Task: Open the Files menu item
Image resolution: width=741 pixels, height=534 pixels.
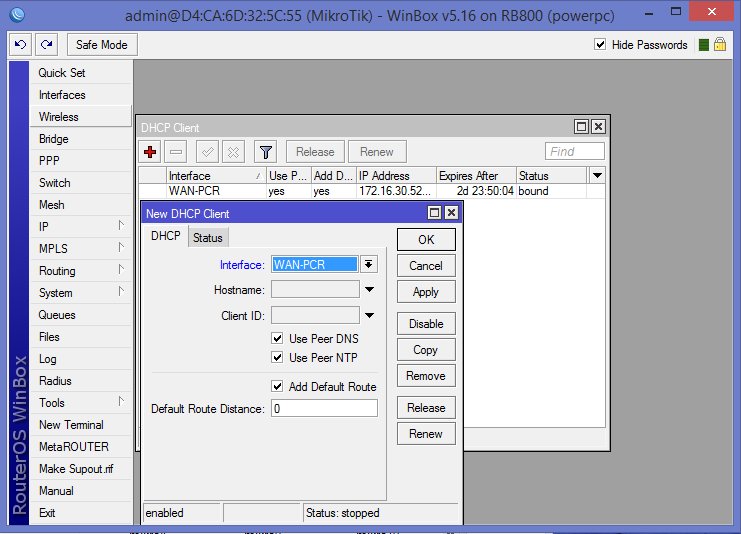Action: (81, 337)
